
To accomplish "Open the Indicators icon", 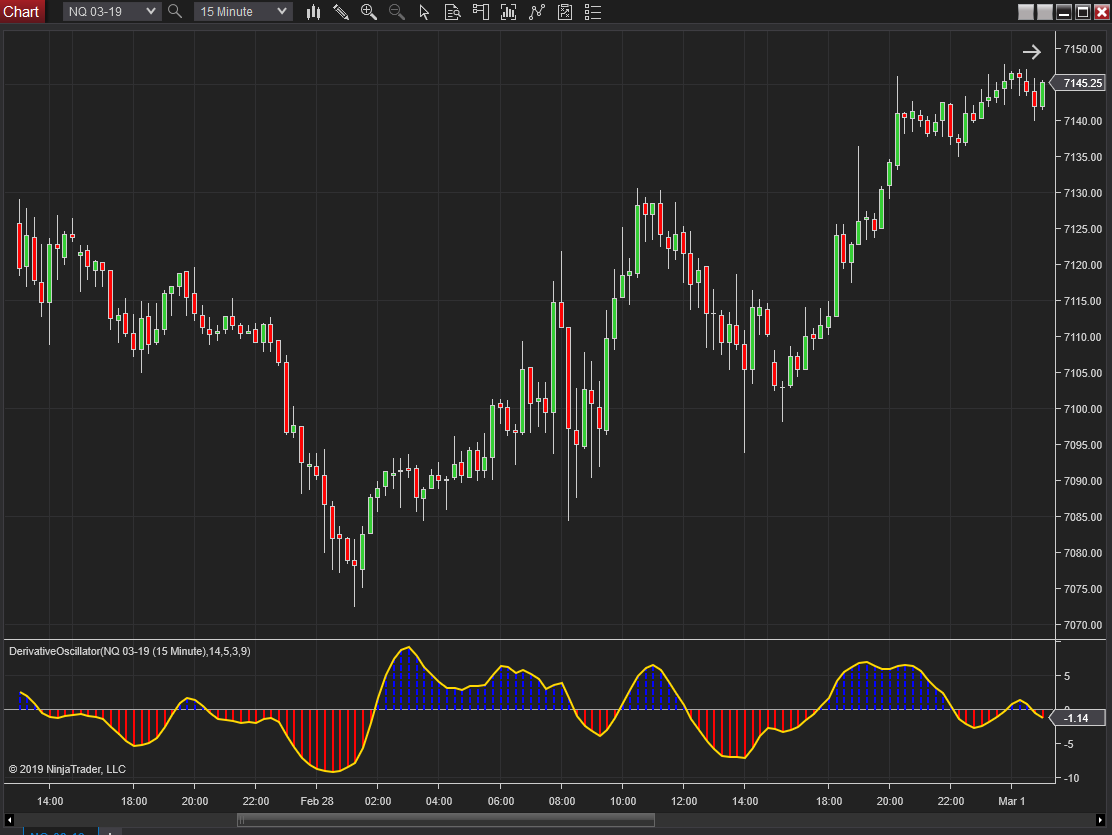I will click(508, 12).
